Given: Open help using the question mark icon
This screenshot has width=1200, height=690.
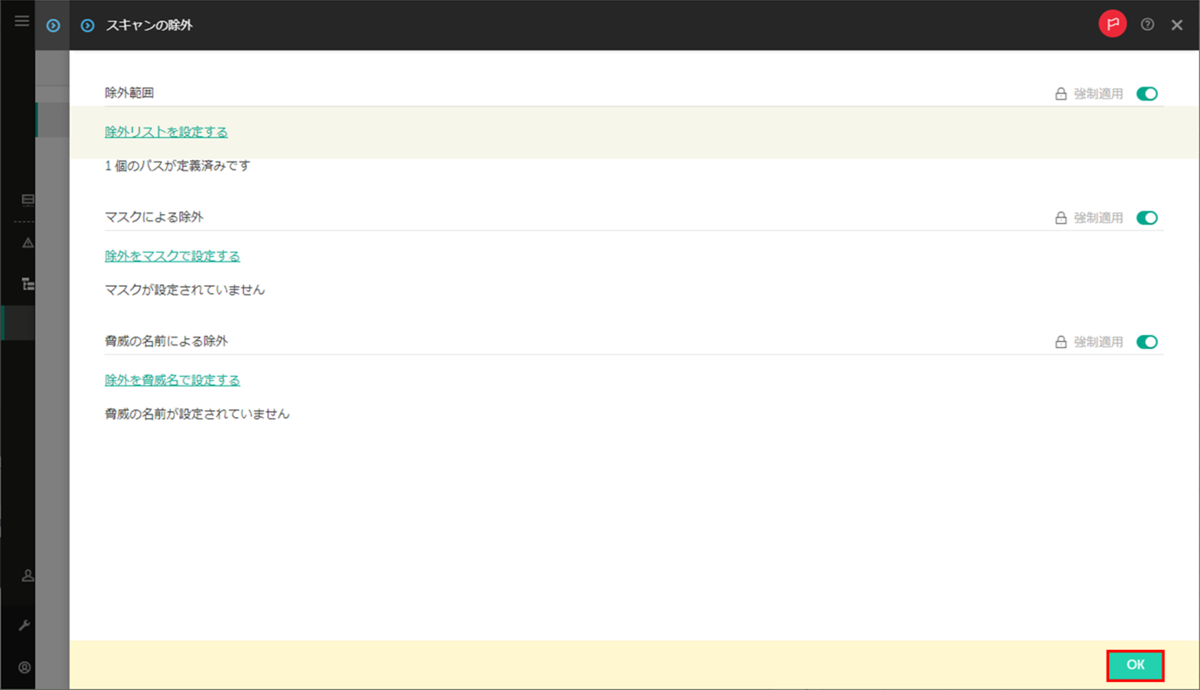Looking at the screenshot, I should point(1146,23).
